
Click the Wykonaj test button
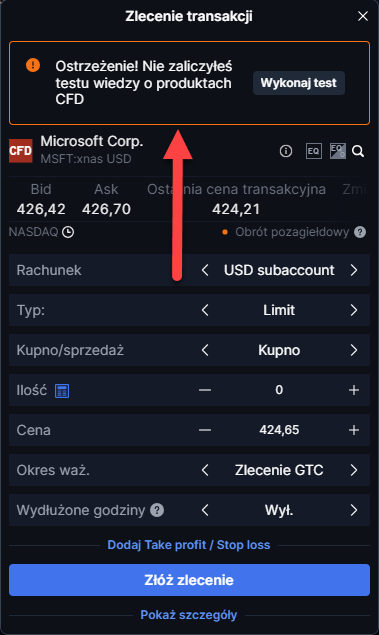point(299,83)
